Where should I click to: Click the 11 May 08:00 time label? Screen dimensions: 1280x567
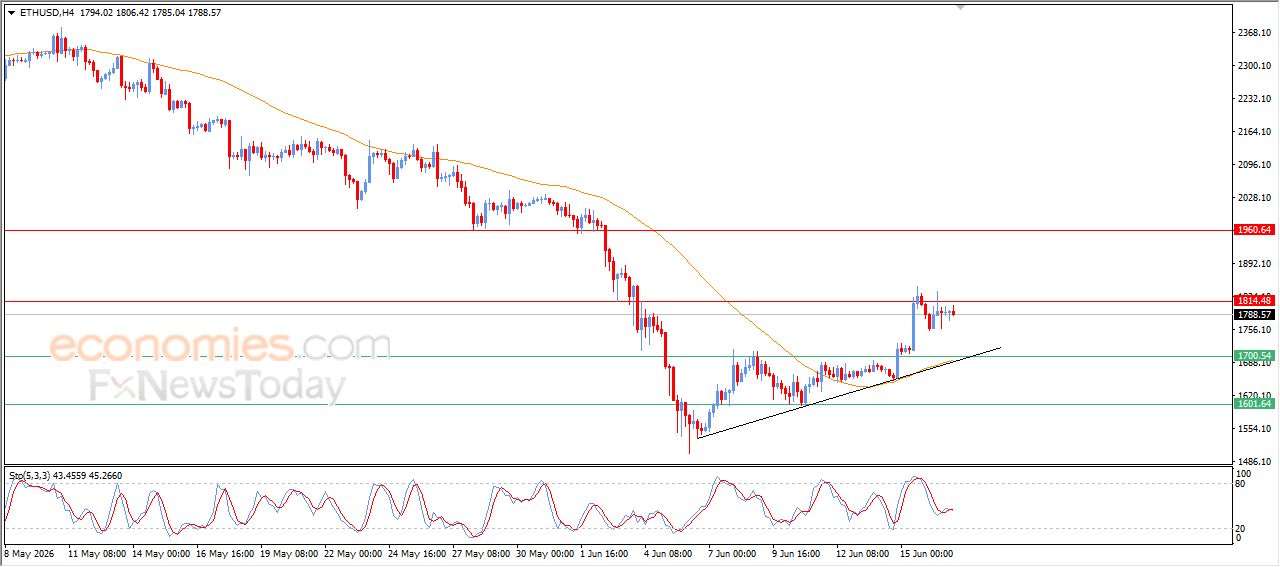pos(98,553)
